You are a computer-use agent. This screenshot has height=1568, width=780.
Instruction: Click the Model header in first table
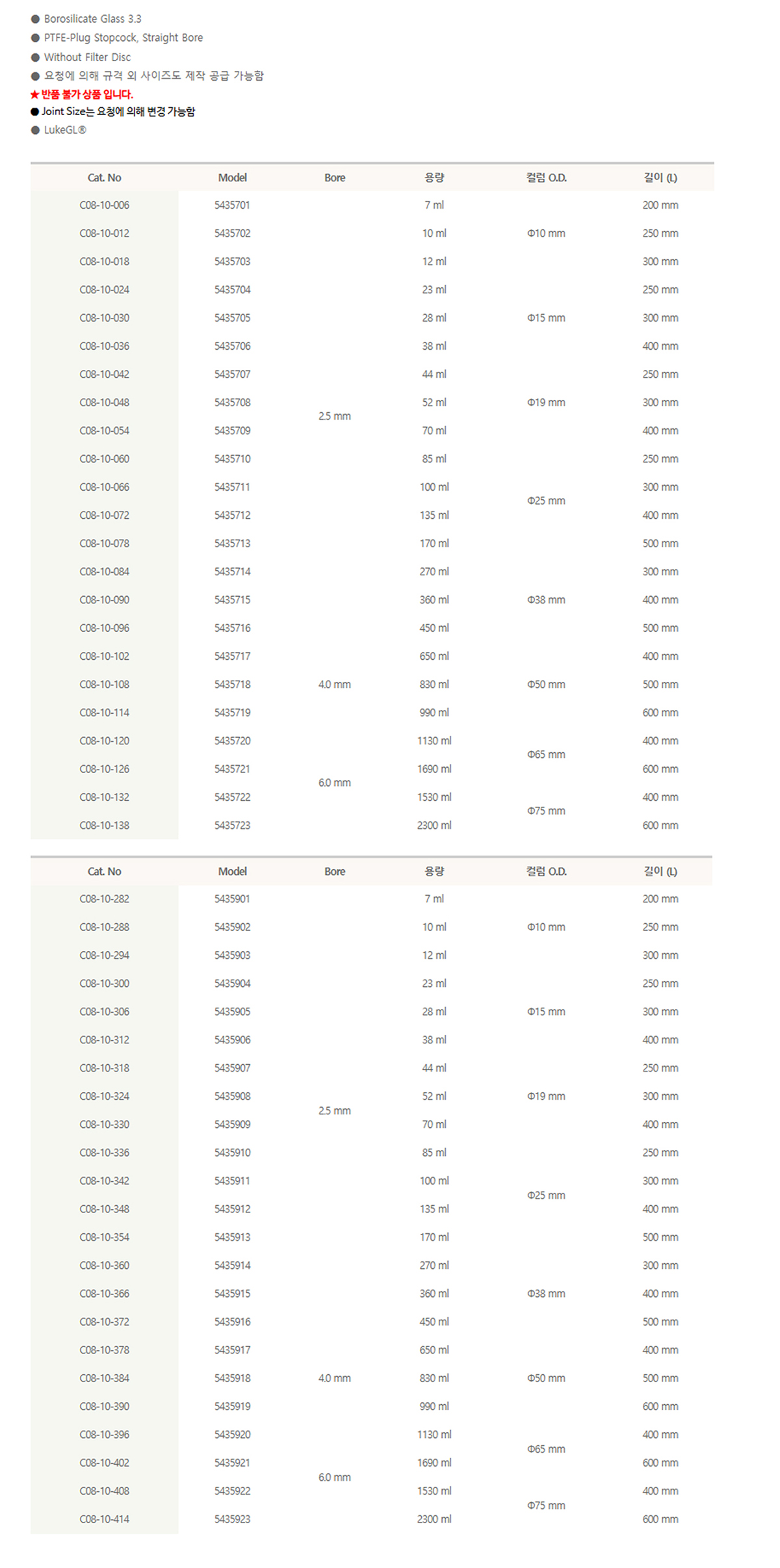[x=232, y=178]
